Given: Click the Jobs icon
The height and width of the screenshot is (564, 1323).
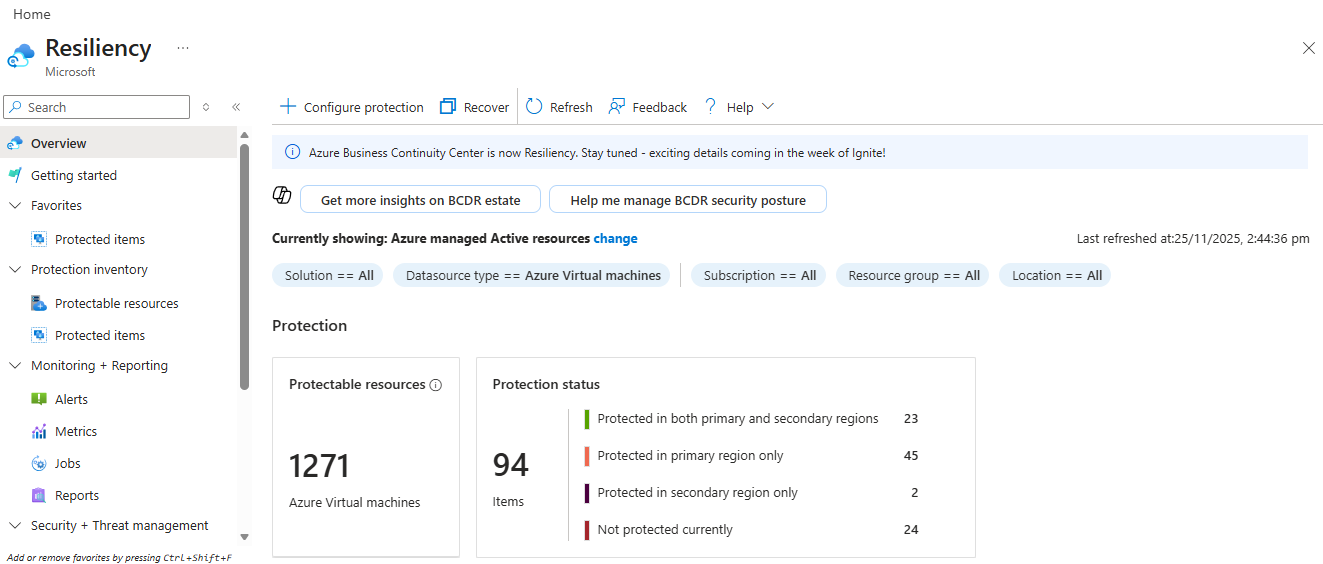Looking at the screenshot, I should click(39, 464).
